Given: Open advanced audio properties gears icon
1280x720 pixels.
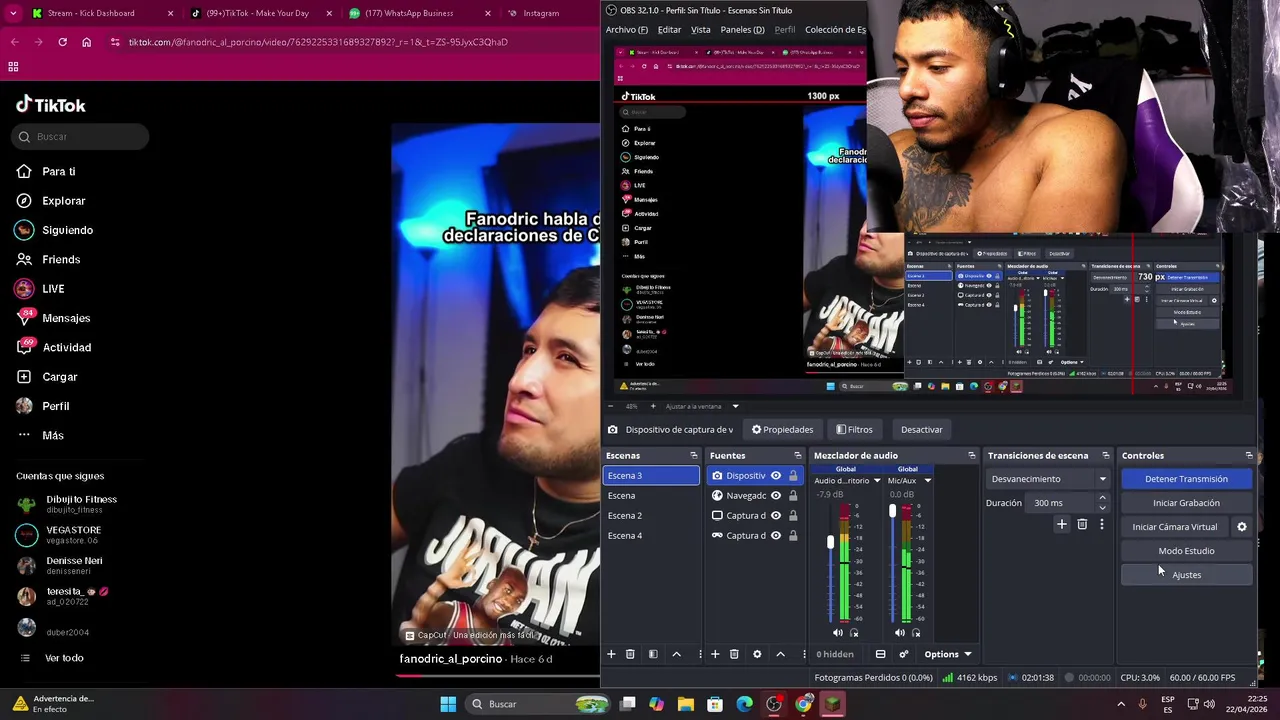Looking at the screenshot, I should pos(904,654).
